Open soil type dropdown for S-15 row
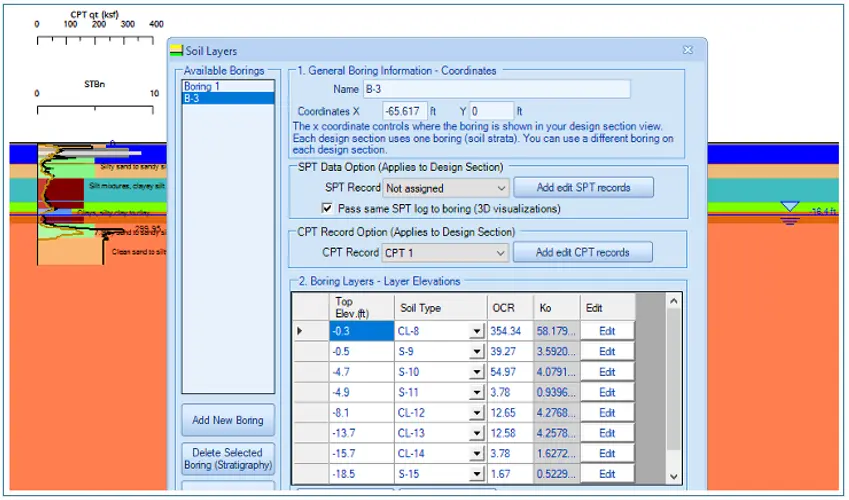Screen dimensions: 849x500 point(476,474)
